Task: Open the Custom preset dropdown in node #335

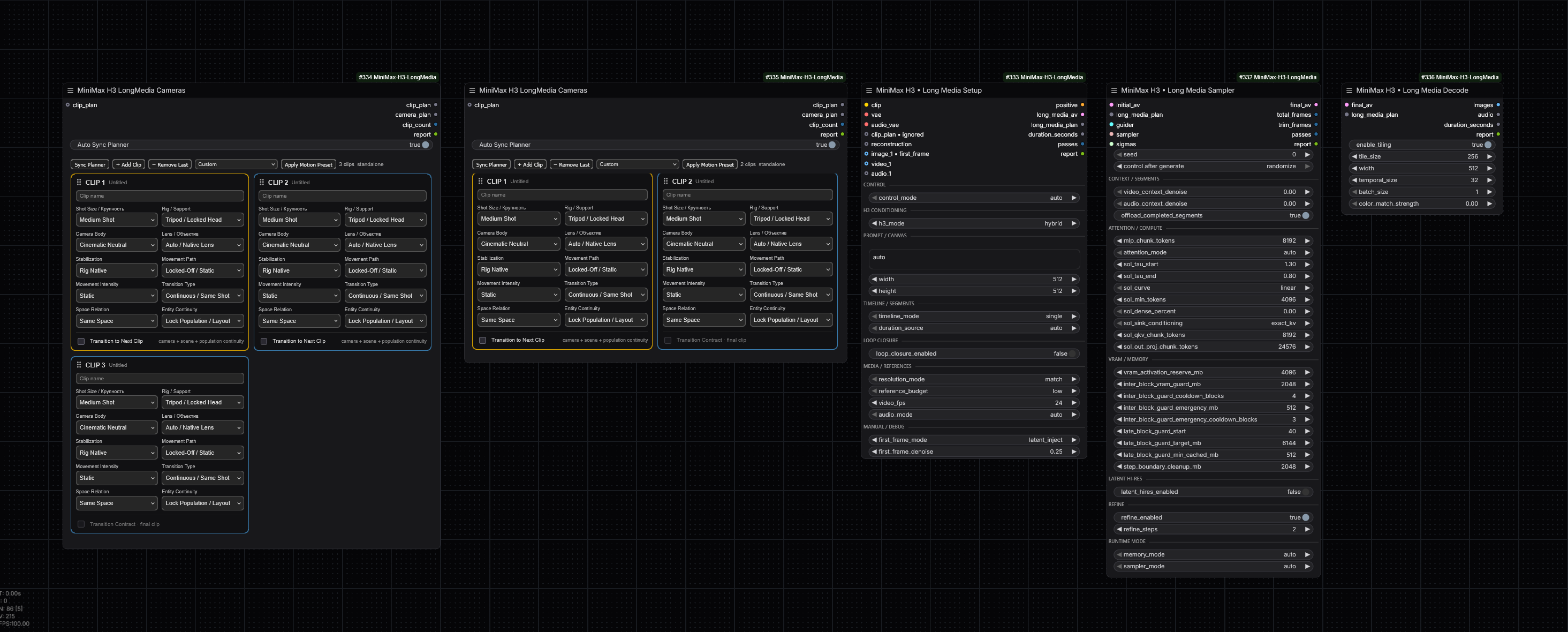Action: (638, 164)
